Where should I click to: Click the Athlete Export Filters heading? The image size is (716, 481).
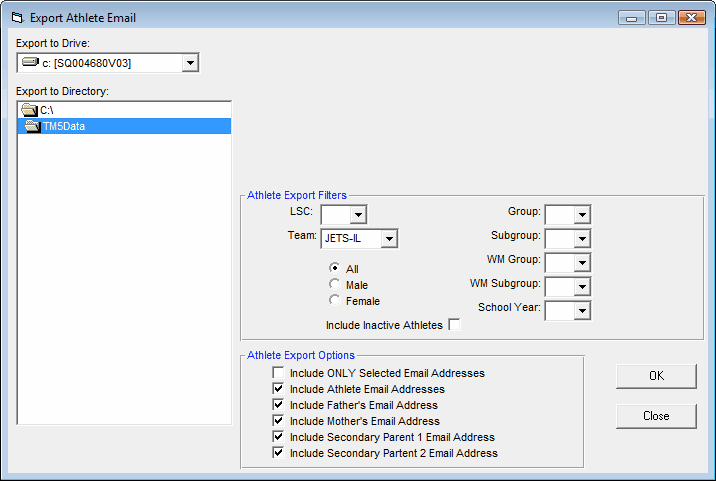coord(297,195)
